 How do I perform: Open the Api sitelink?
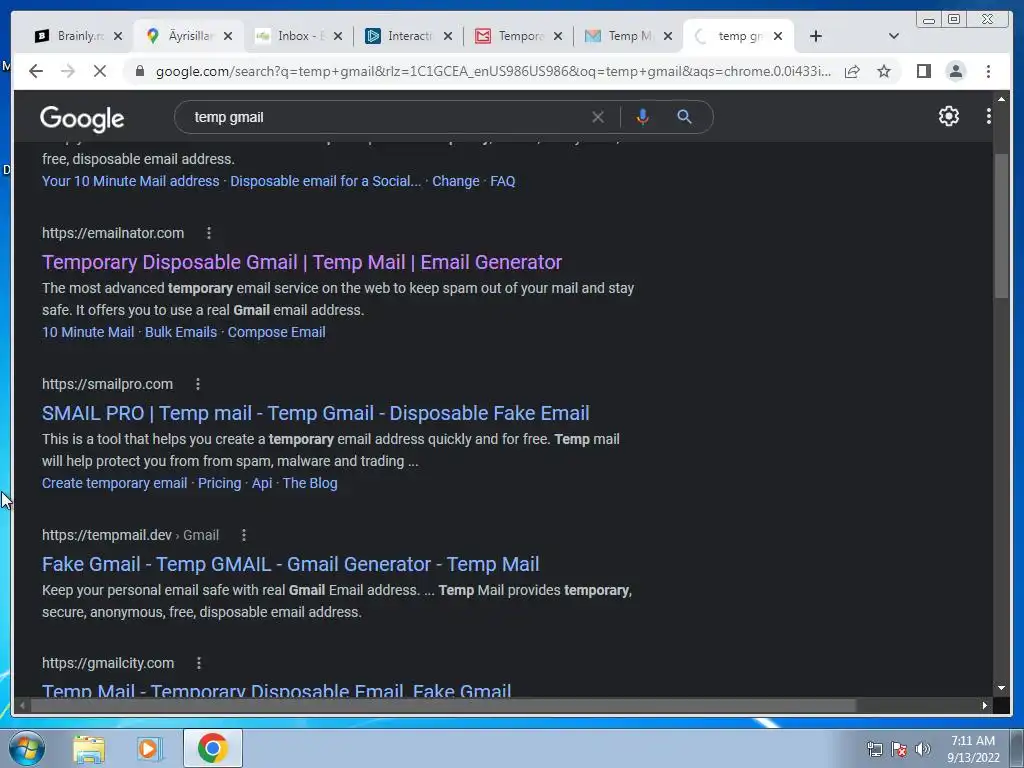262,483
